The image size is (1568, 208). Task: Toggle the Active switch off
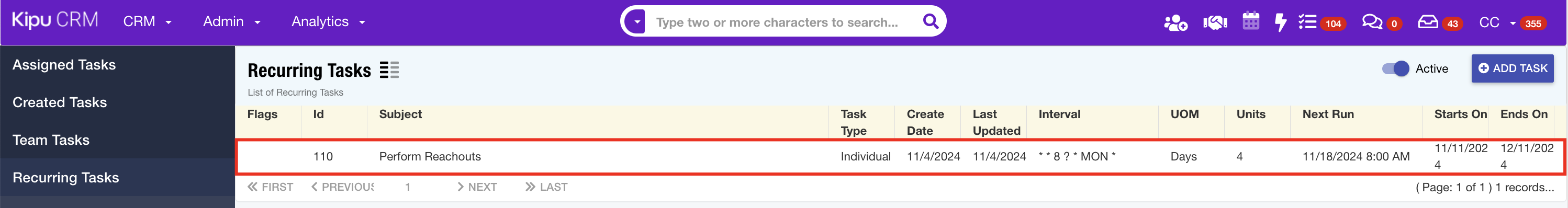tap(1395, 69)
